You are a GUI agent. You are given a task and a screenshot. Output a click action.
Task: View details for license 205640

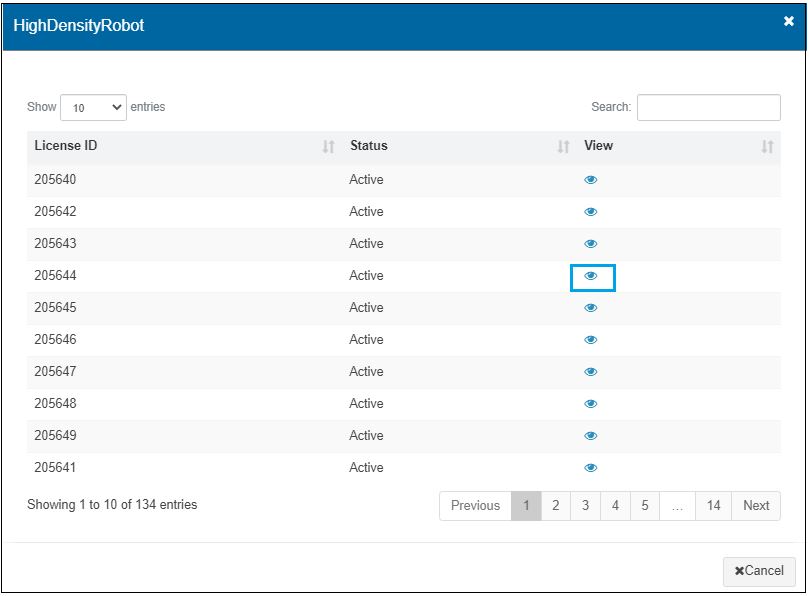click(591, 179)
